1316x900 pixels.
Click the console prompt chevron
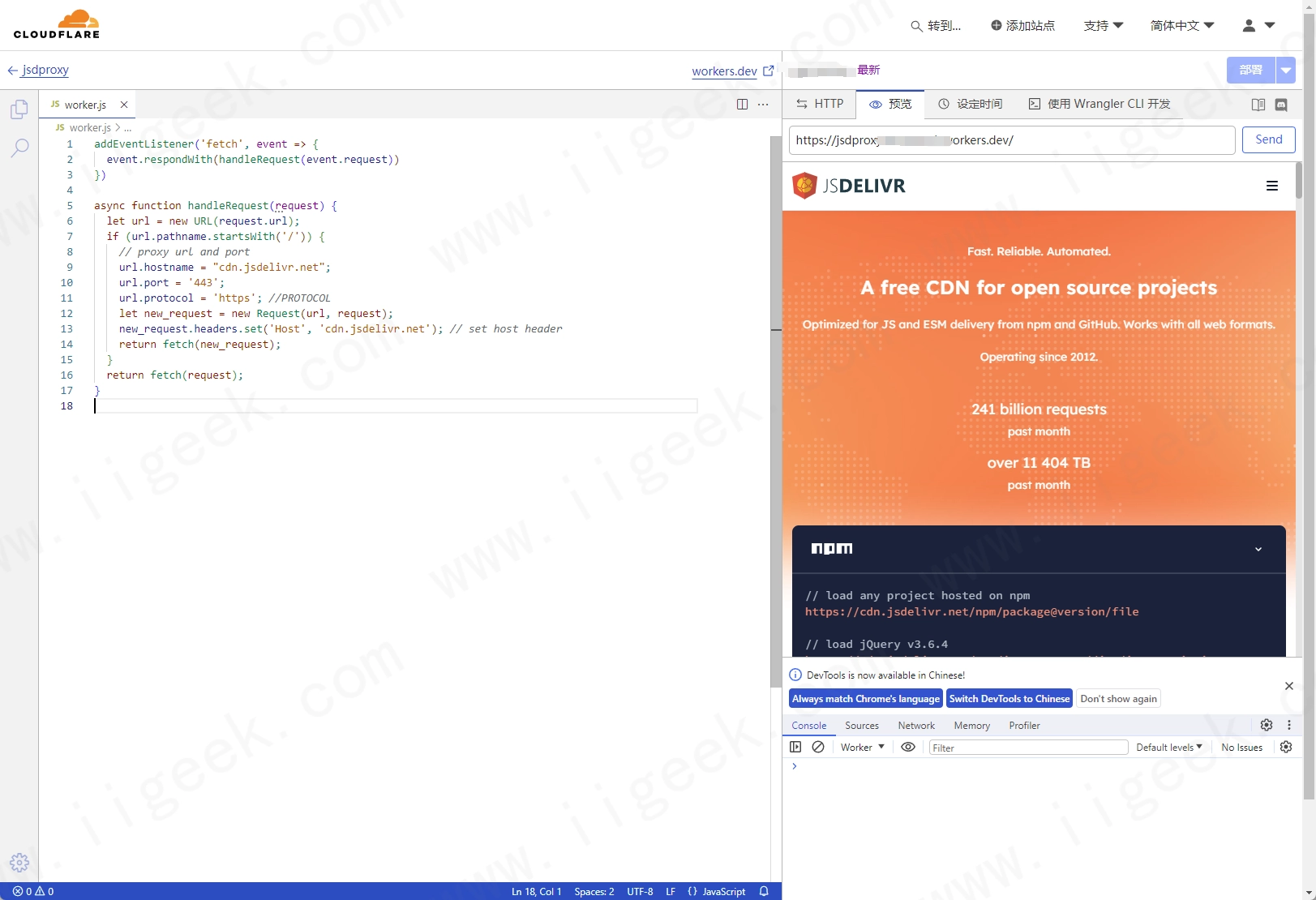(x=795, y=766)
